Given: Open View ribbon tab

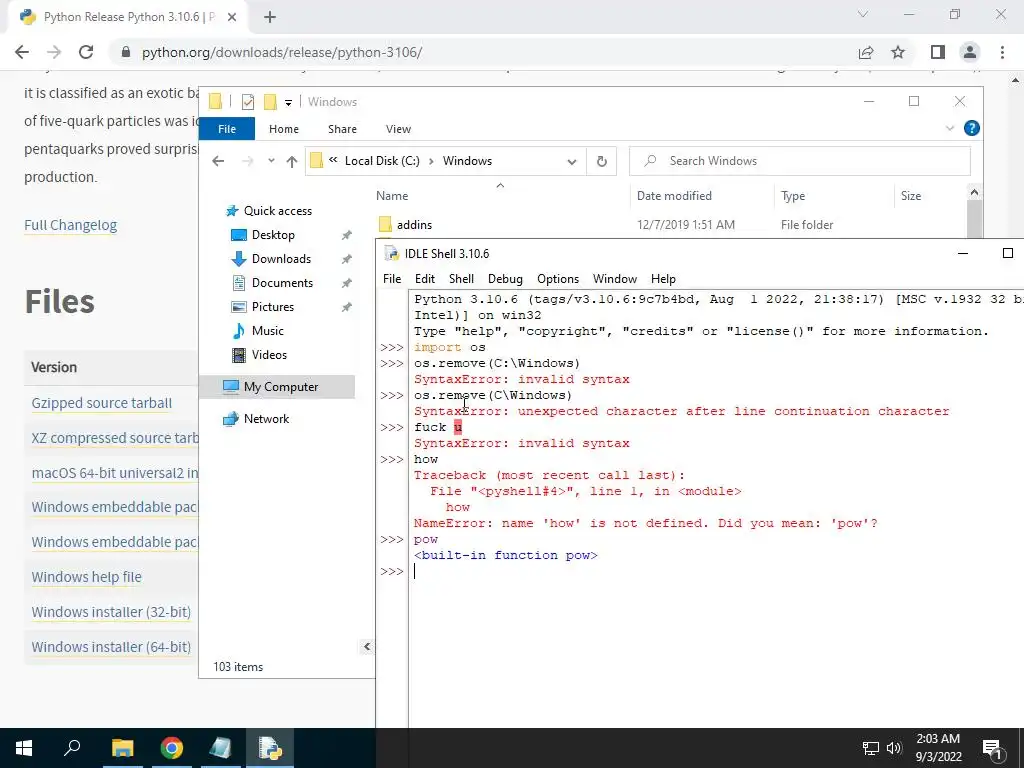Looking at the screenshot, I should [398, 129].
